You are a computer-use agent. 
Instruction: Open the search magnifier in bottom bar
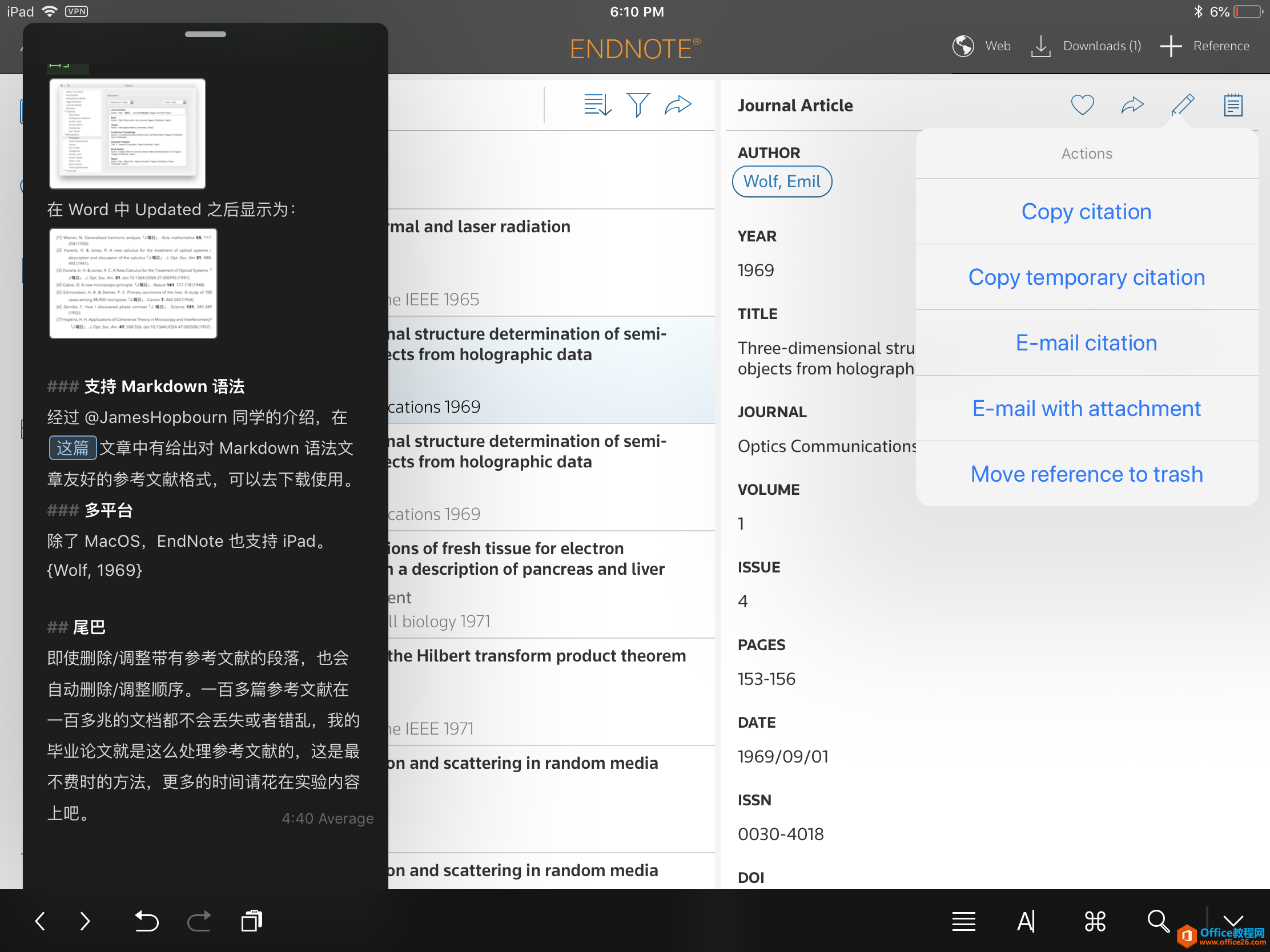(x=1158, y=921)
